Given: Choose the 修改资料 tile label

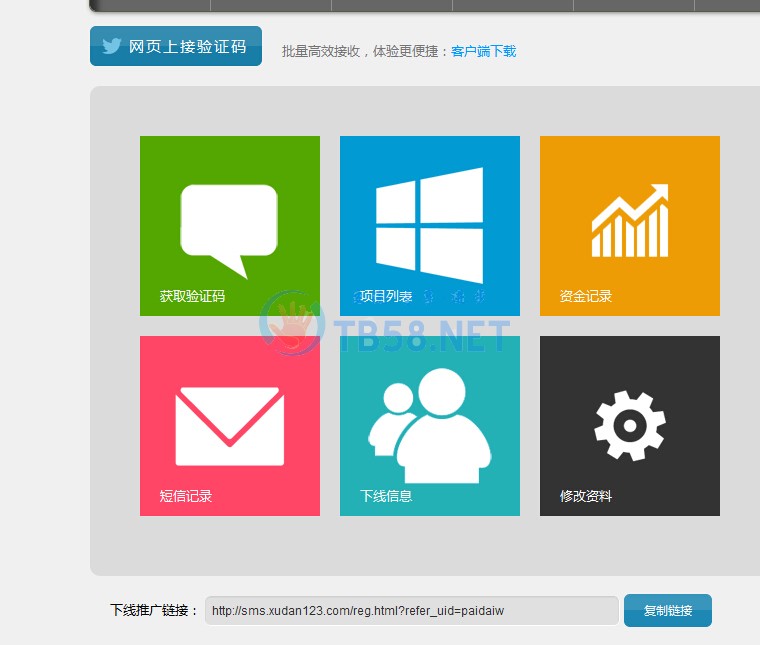Looking at the screenshot, I should click(586, 496).
